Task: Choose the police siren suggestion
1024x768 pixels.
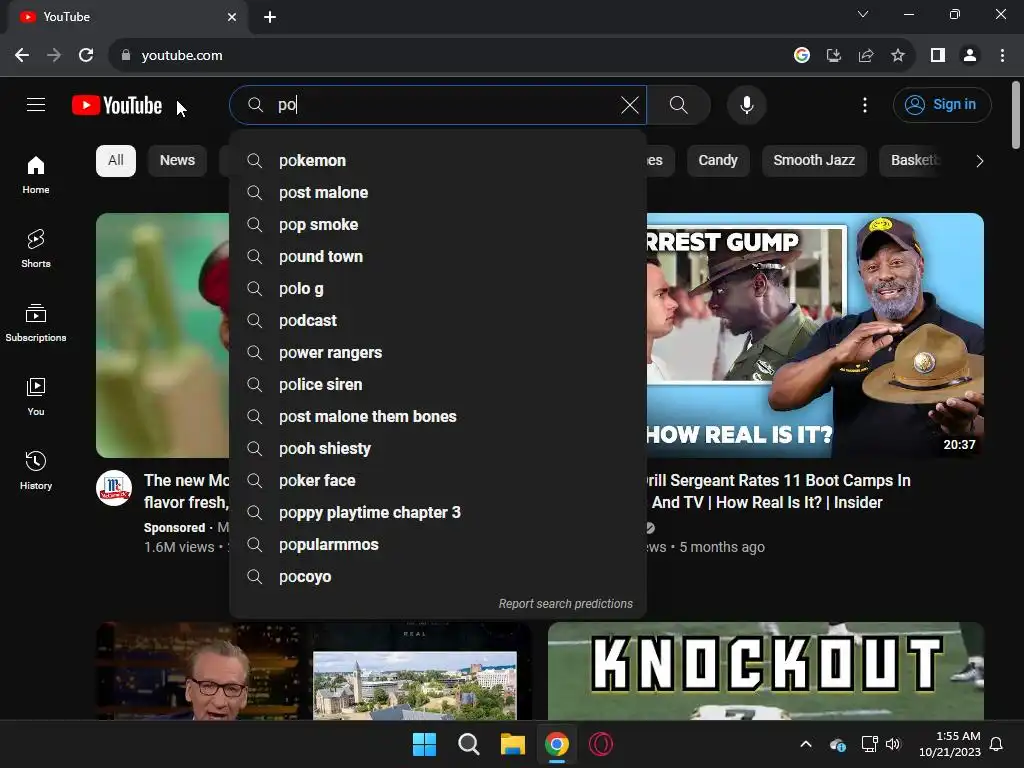Action: pyautogui.click(x=438, y=385)
